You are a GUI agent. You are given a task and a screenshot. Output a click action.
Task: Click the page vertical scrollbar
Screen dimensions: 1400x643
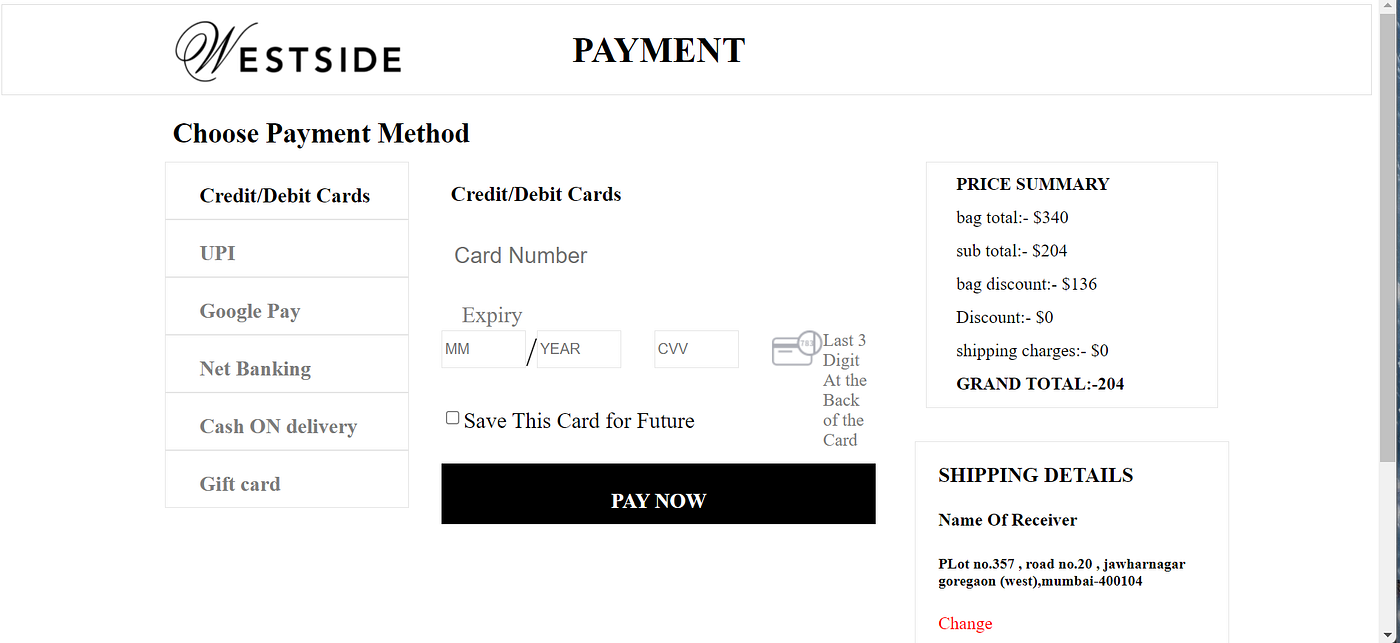point(1389,321)
